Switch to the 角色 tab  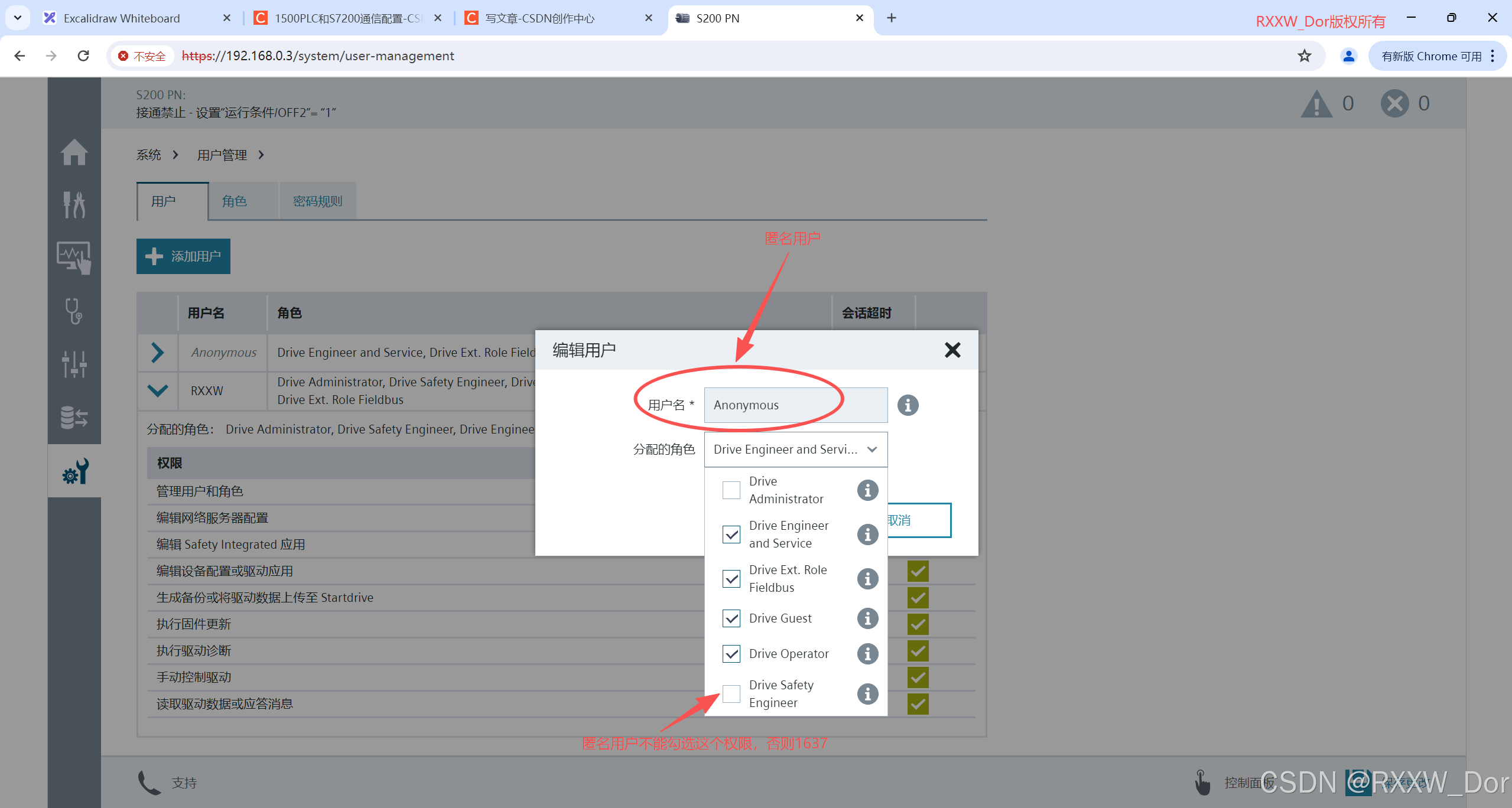pyautogui.click(x=235, y=201)
